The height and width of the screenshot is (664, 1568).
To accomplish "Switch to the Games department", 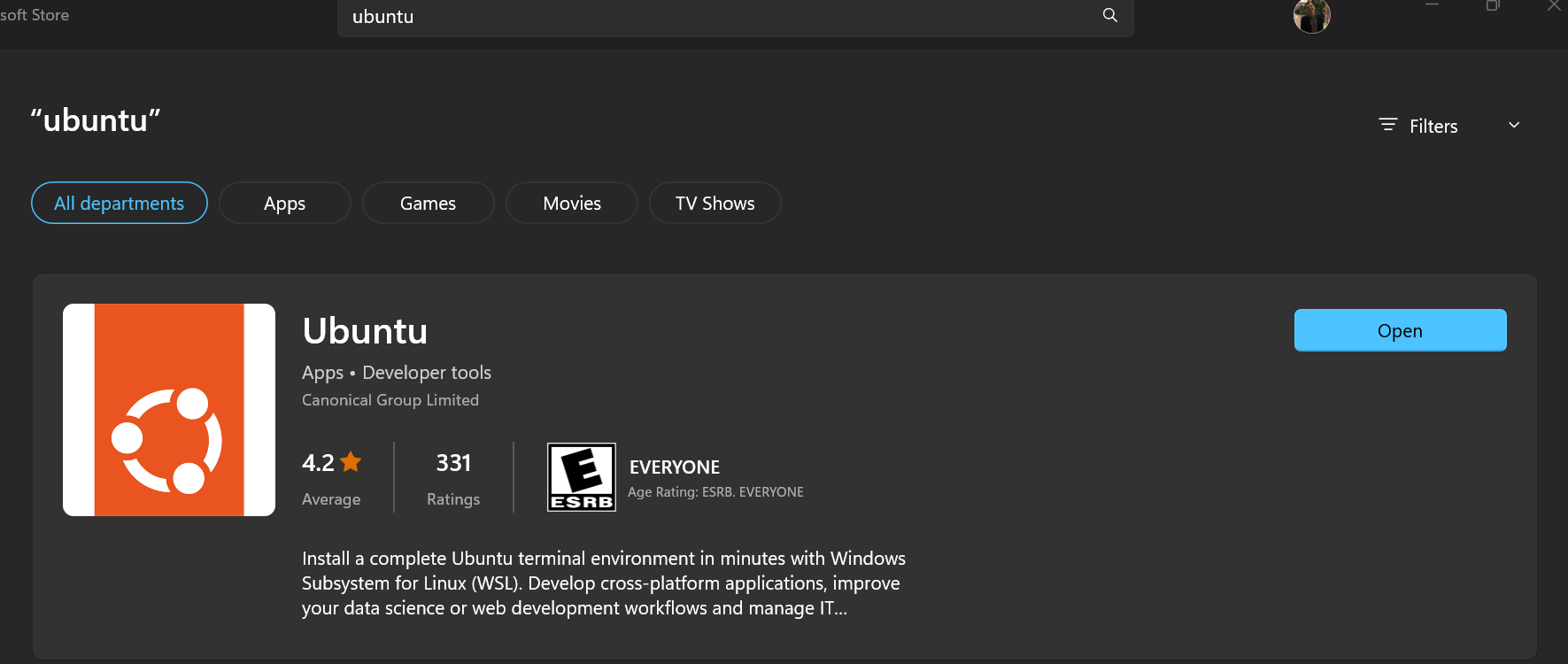I will [429, 203].
